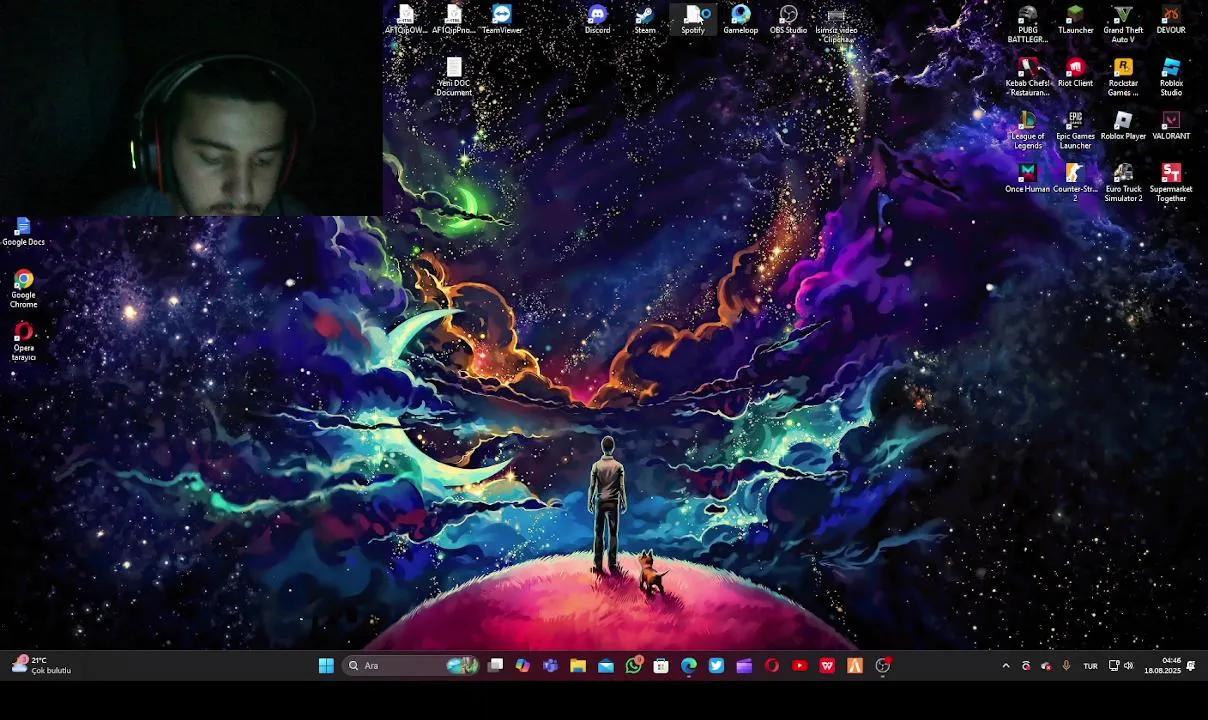Select the Supermarket Together shortcut
The width and height of the screenshot is (1208, 720).
point(1171,183)
